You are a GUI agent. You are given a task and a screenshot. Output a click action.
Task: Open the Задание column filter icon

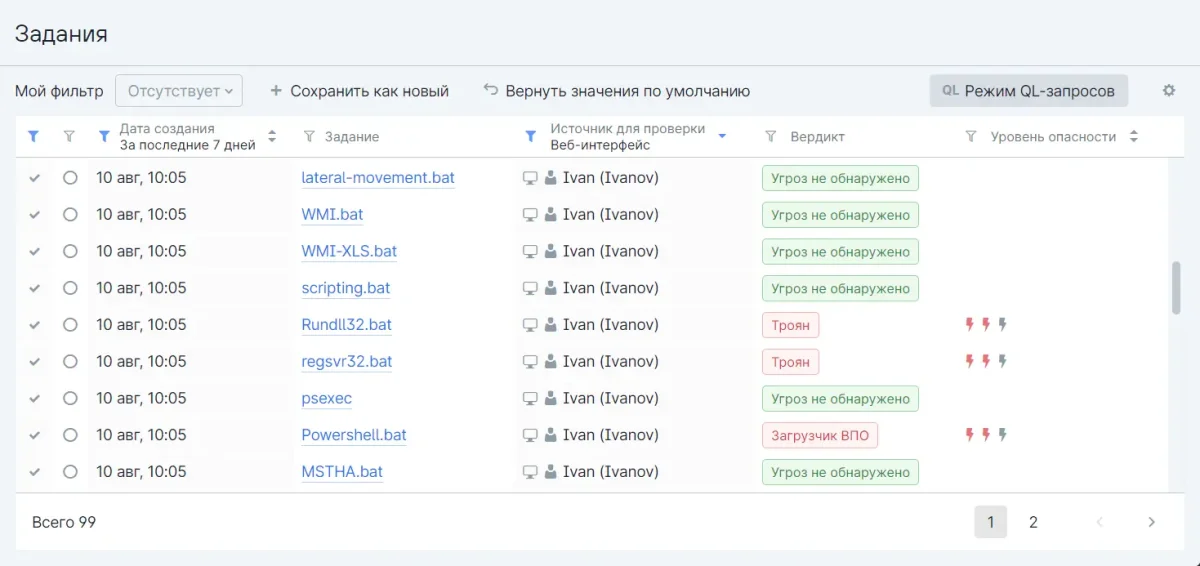coord(309,136)
